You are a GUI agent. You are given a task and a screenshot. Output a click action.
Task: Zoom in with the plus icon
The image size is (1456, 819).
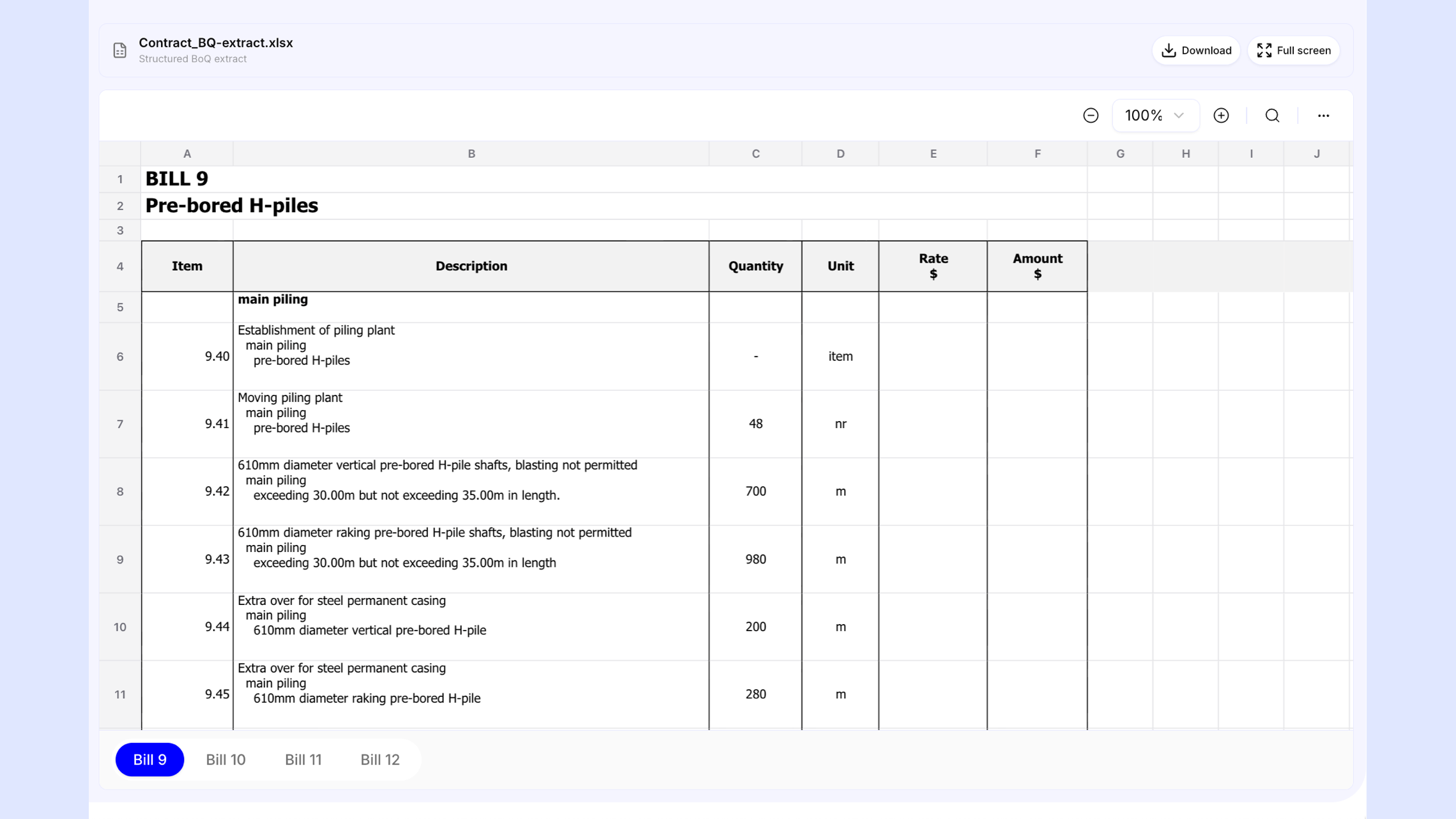click(1221, 116)
